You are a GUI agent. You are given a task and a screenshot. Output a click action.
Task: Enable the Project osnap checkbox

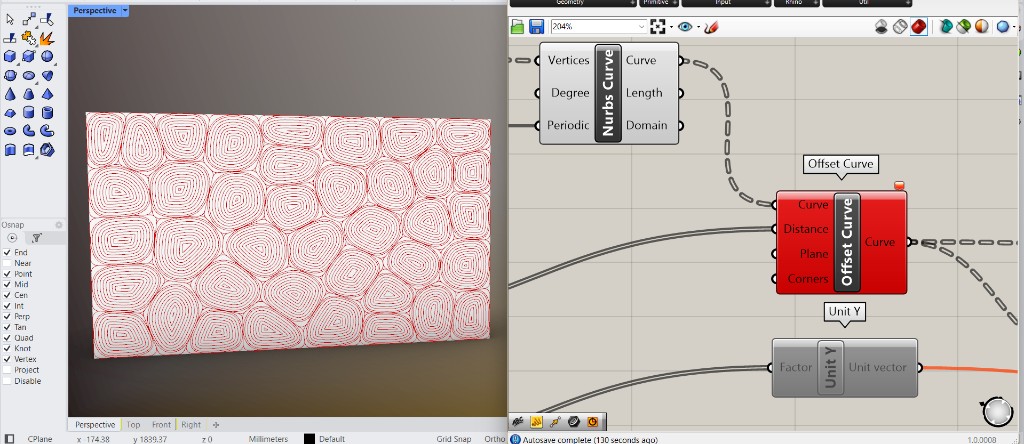[x=7, y=370]
